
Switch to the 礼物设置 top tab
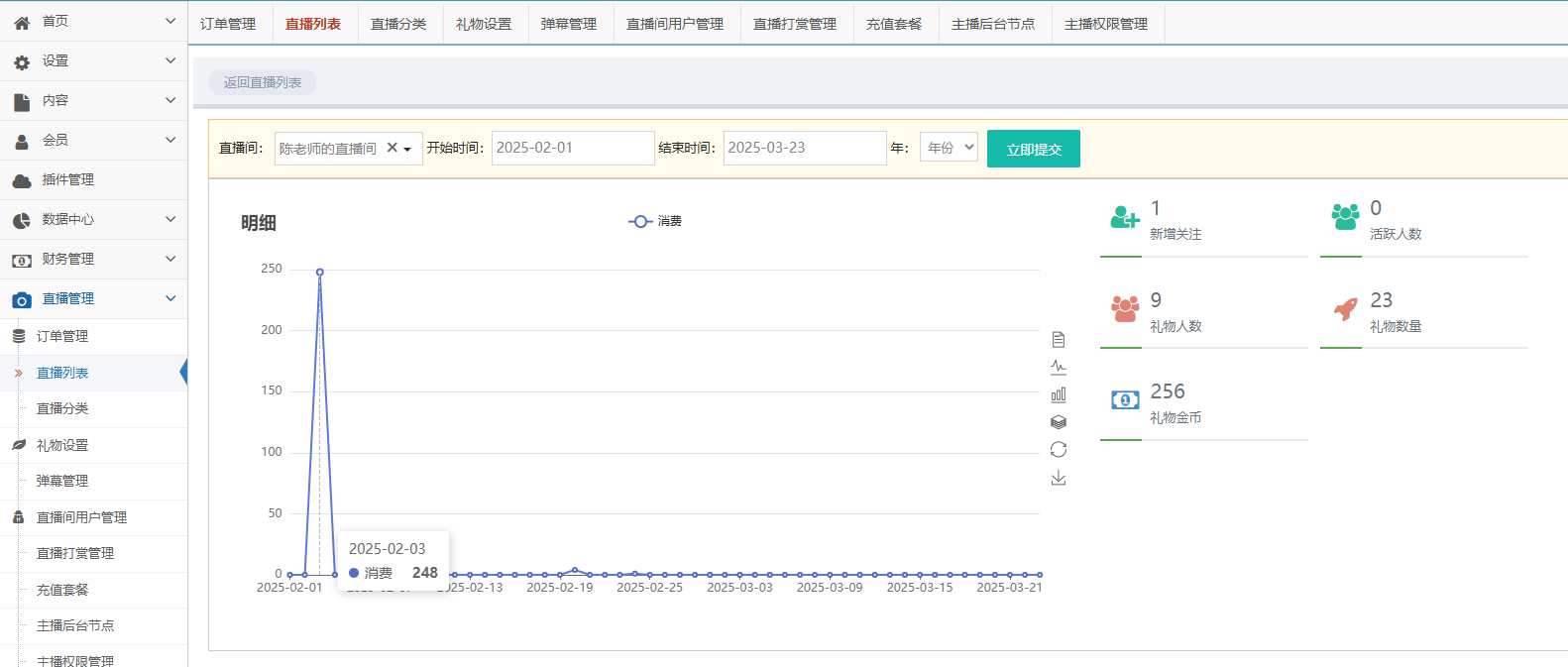tap(484, 24)
